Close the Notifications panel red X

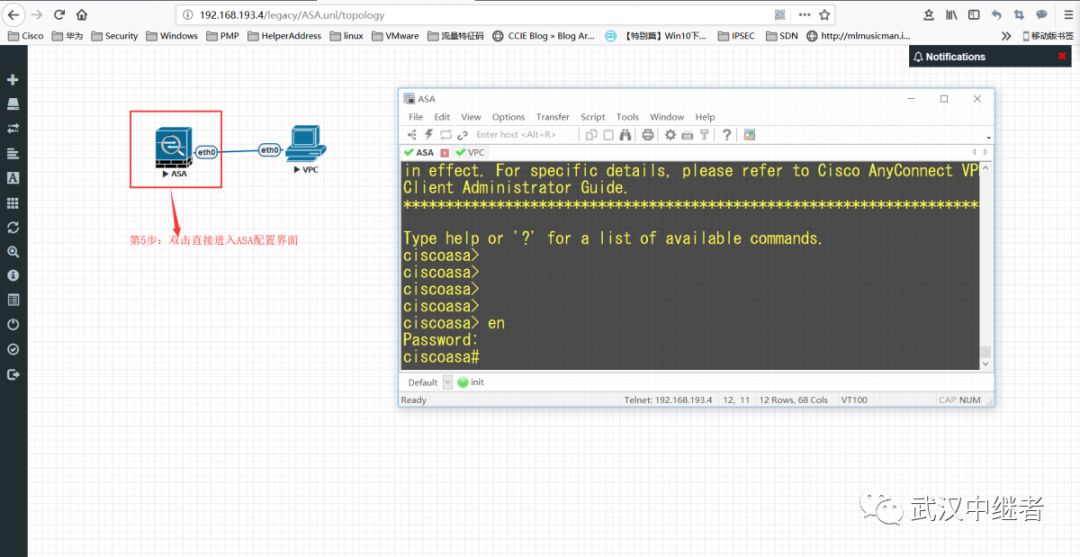(1061, 56)
